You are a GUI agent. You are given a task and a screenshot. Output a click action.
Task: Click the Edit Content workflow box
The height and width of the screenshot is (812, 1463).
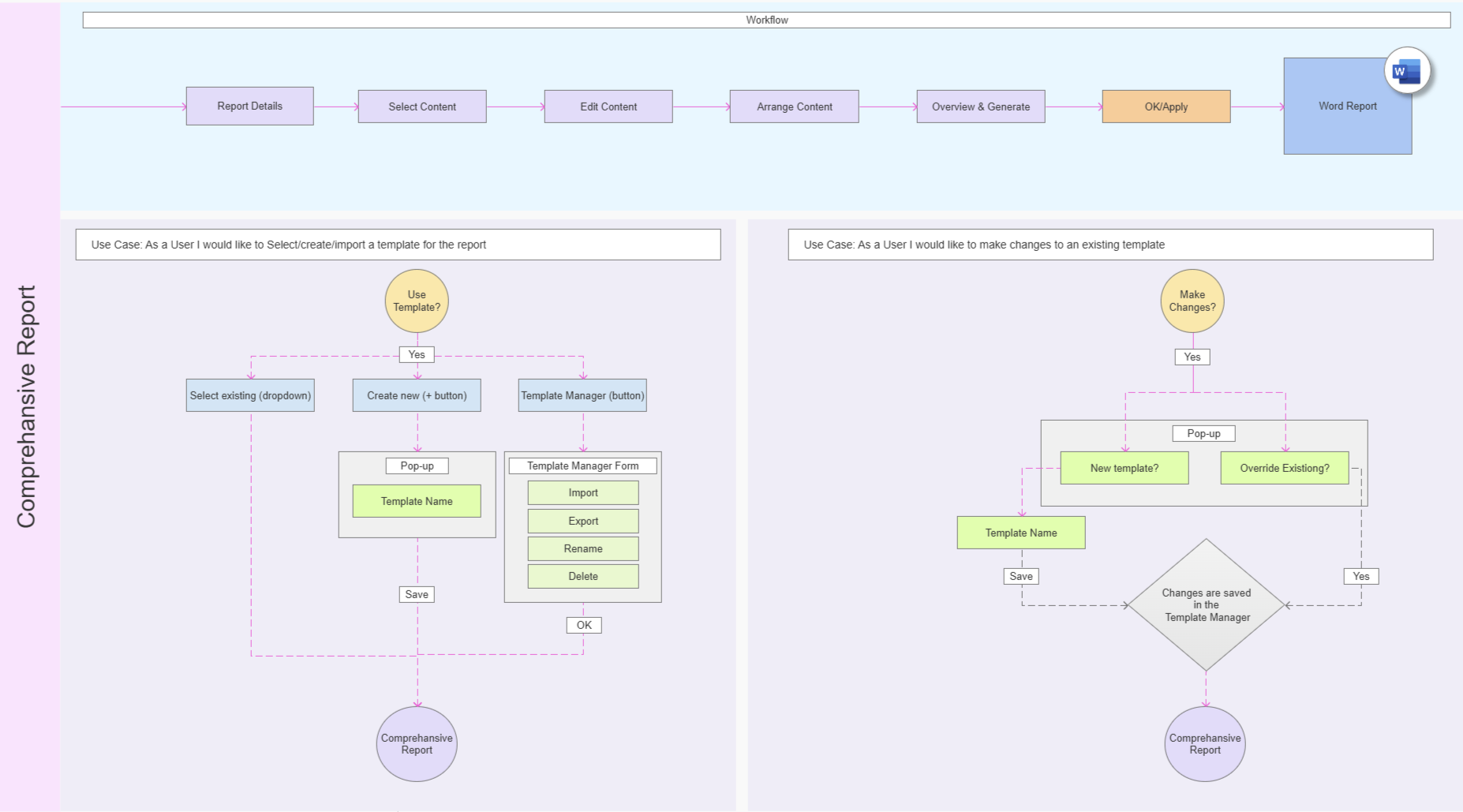608,107
